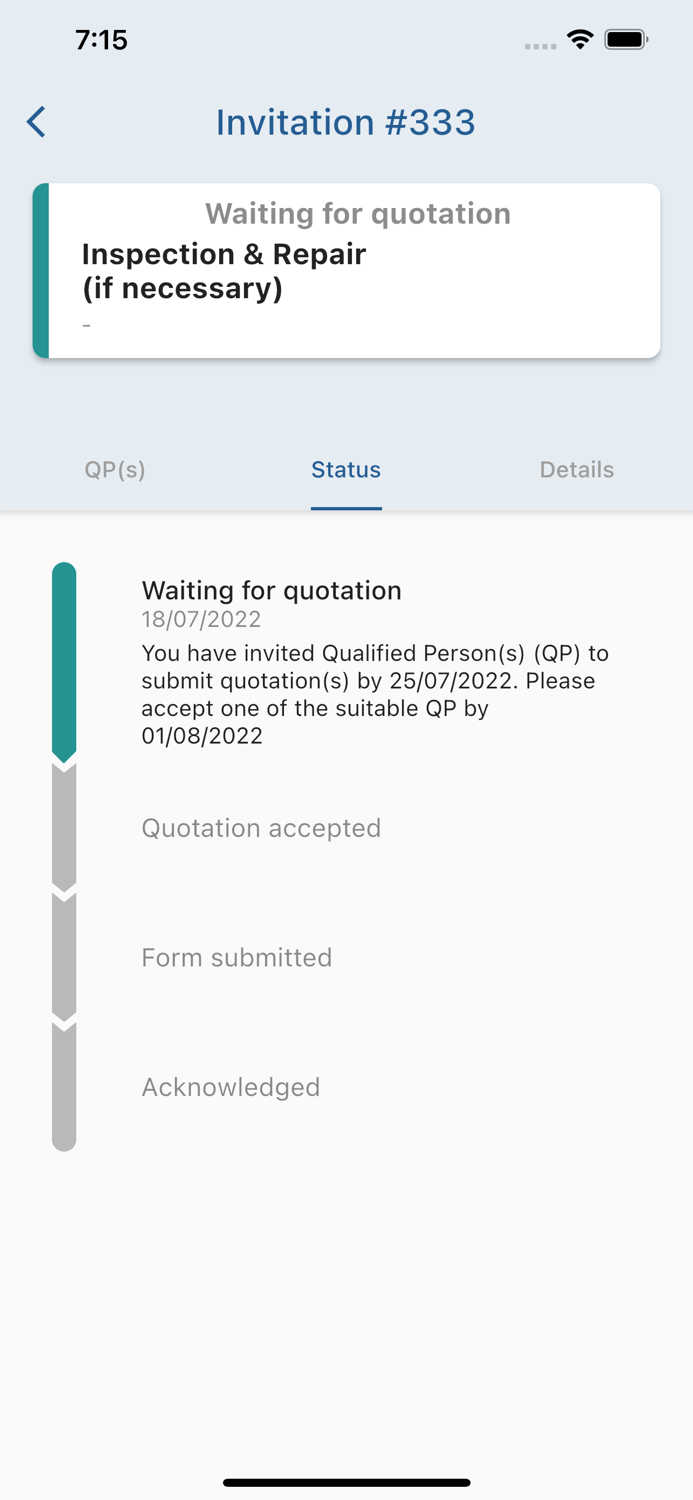Switch to the QP(s) tab
The image size is (693, 1500).
115,470
